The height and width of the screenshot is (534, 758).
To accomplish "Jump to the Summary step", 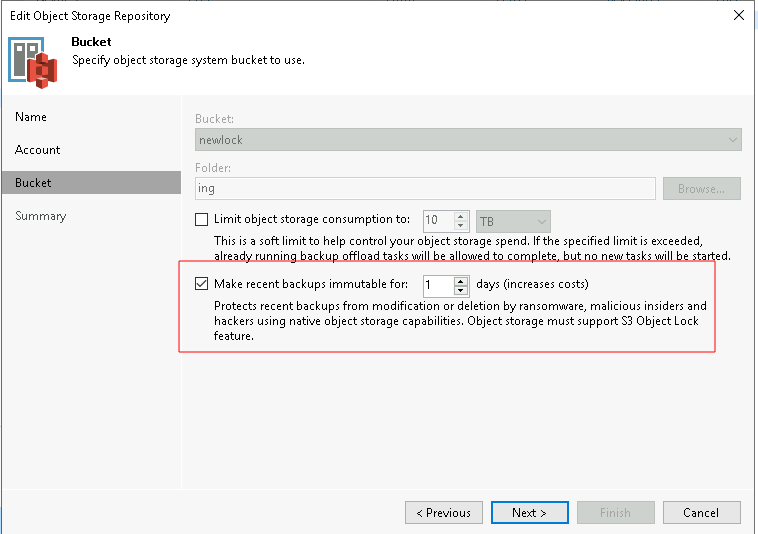I will (41, 216).
